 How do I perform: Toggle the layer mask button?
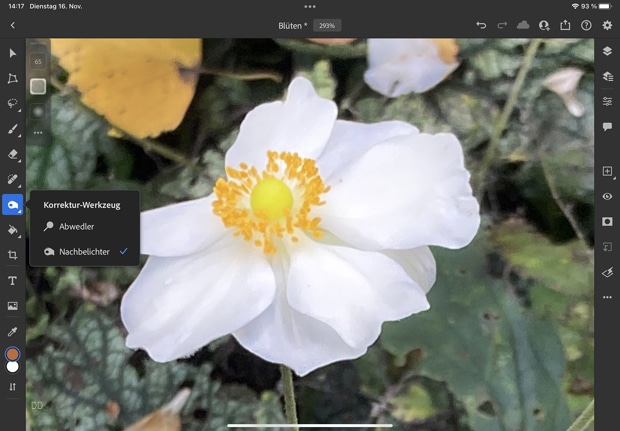coord(607,221)
